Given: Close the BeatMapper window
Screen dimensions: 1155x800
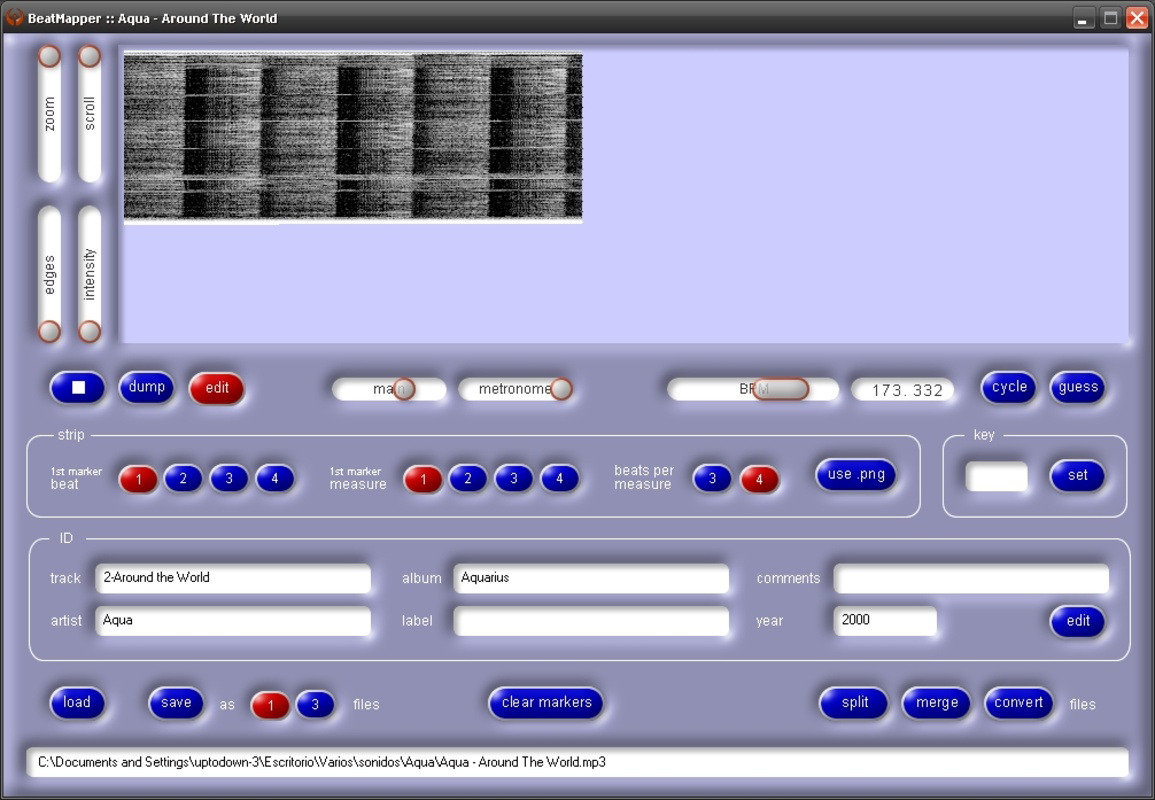Looking at the screenshot, I should (1137, 18).
